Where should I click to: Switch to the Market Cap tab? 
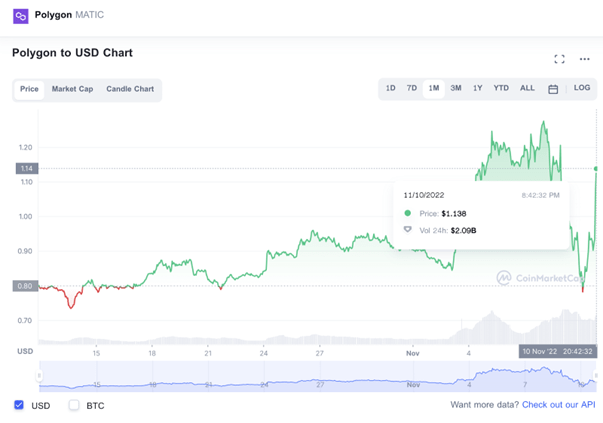coord(72,89)
